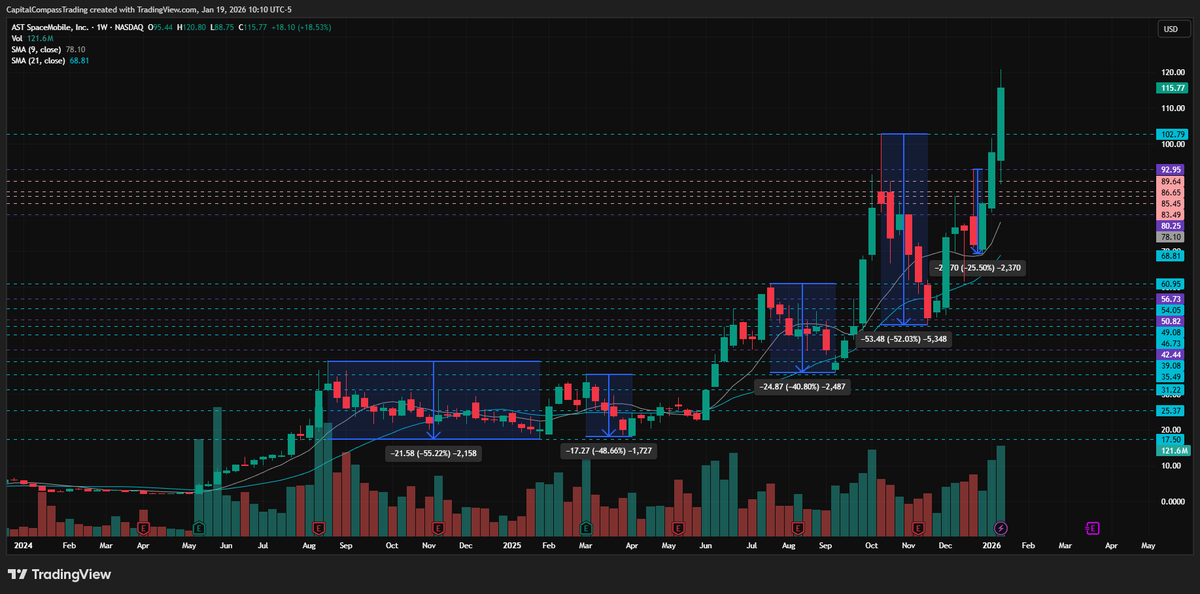1200x594 pixels.
Task: Select the SMA (9, close) indicator legend
Action: [48, 49]
